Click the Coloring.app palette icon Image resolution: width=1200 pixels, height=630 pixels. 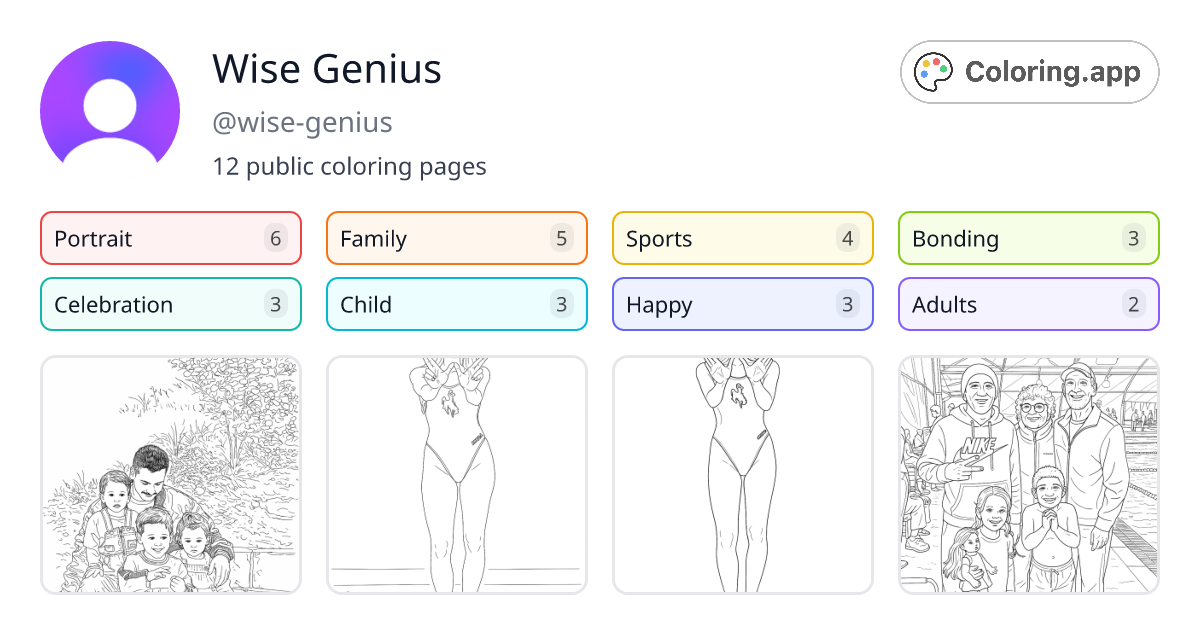pos(934,71)
